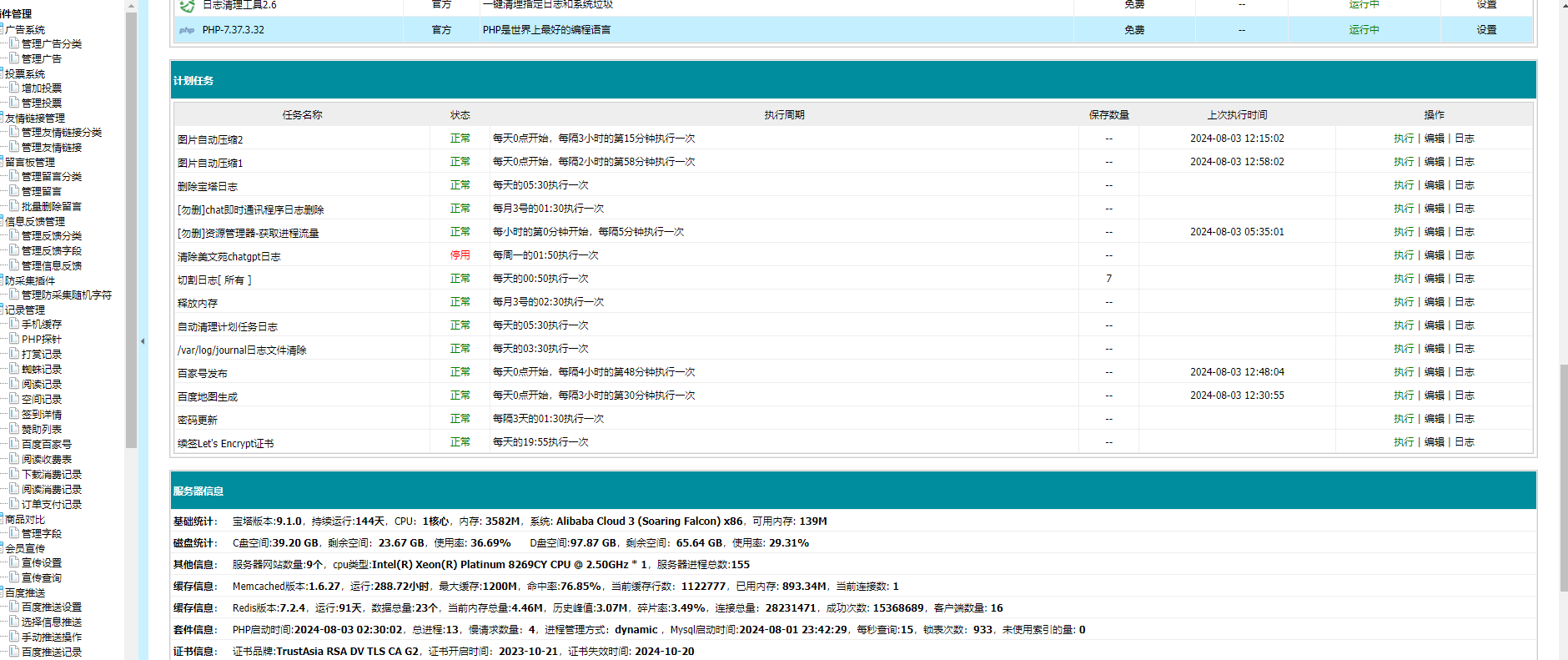
Task: Collapse the sidebar with the left arrow handle
Action: tap(143, 341)
